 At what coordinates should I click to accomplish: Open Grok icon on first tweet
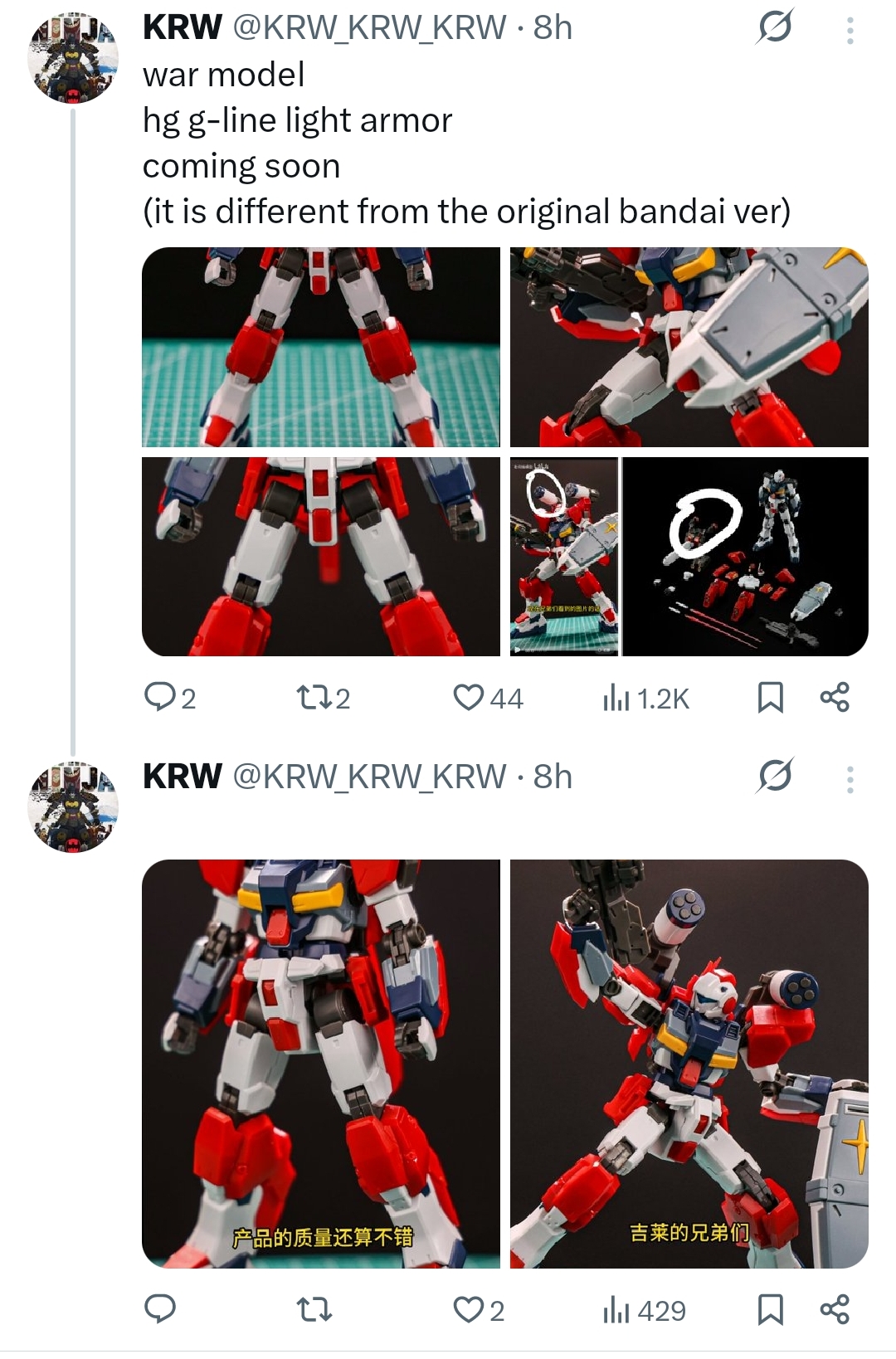(x=775, y=27)
